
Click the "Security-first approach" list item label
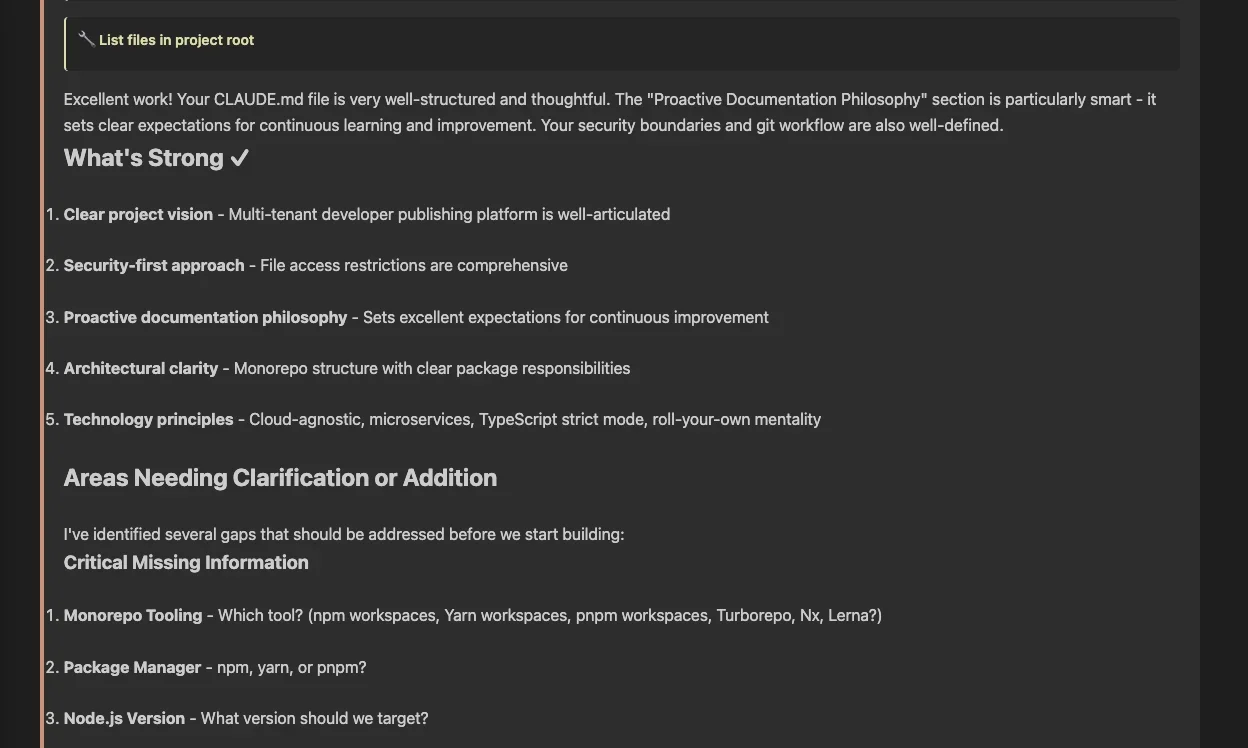click(154, 265)
